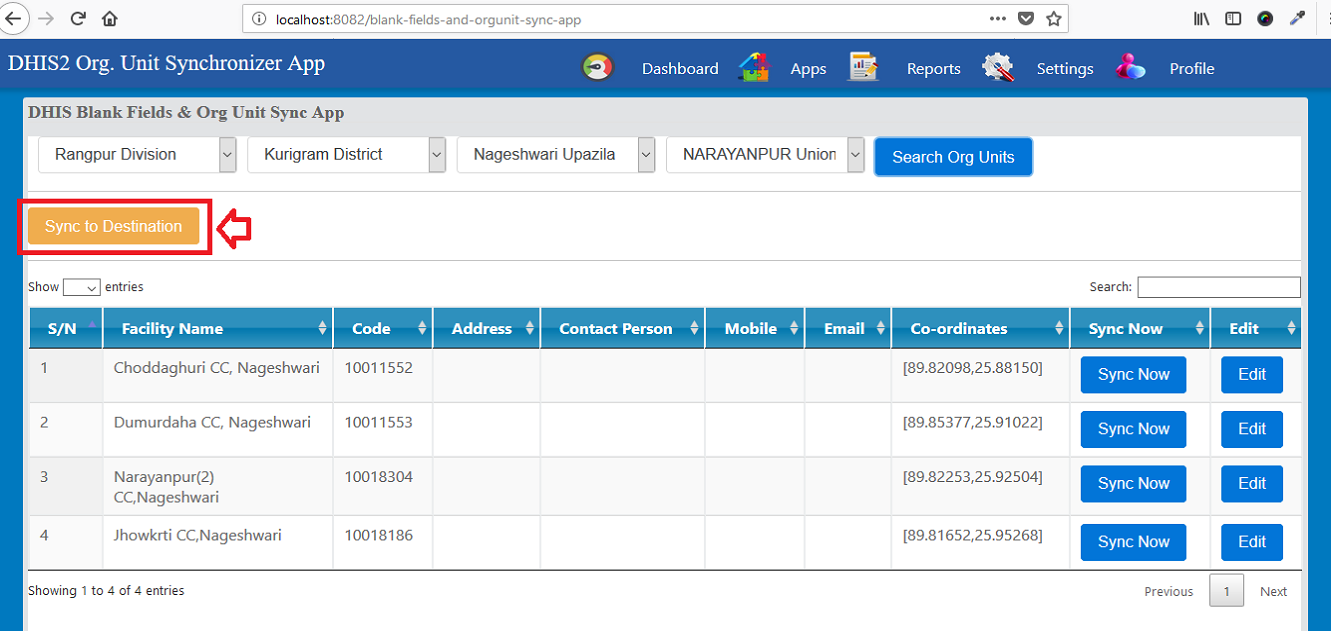Click sort arrows of the Email column
Screen dimensions: 1331x631
880,328
